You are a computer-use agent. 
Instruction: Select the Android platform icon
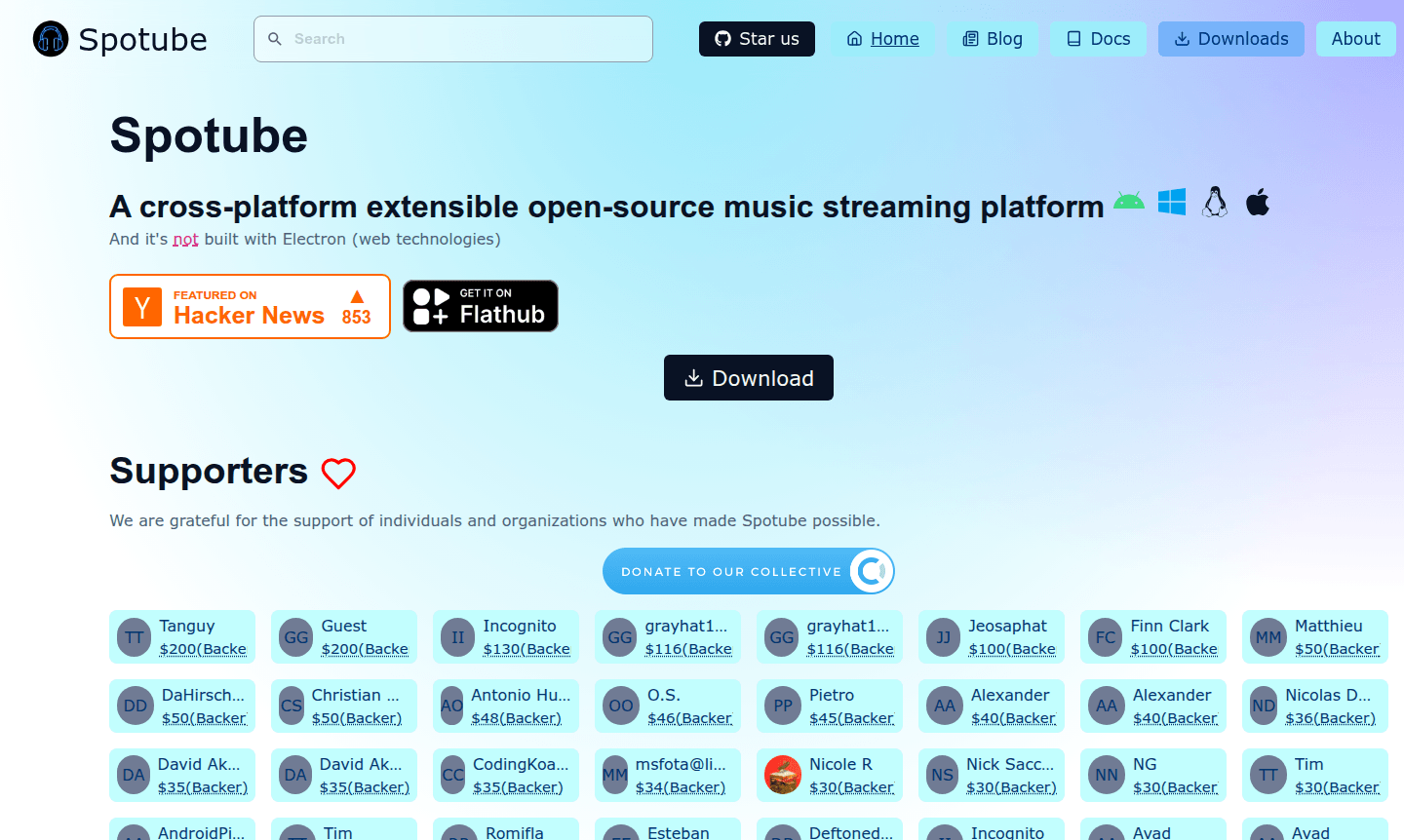pyautogui.click(x=1128, y=202)
